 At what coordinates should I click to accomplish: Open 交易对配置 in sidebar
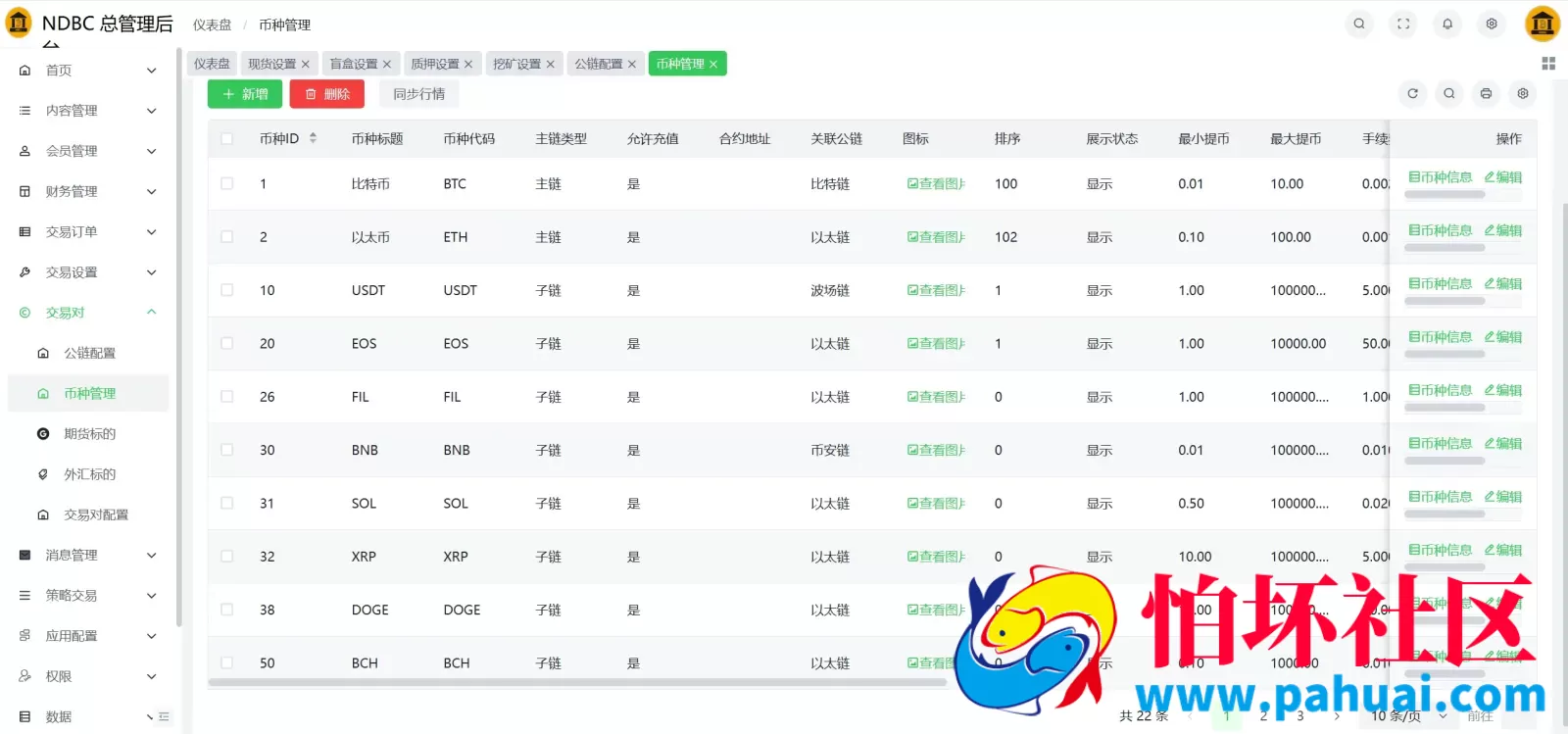click(88, 514)
